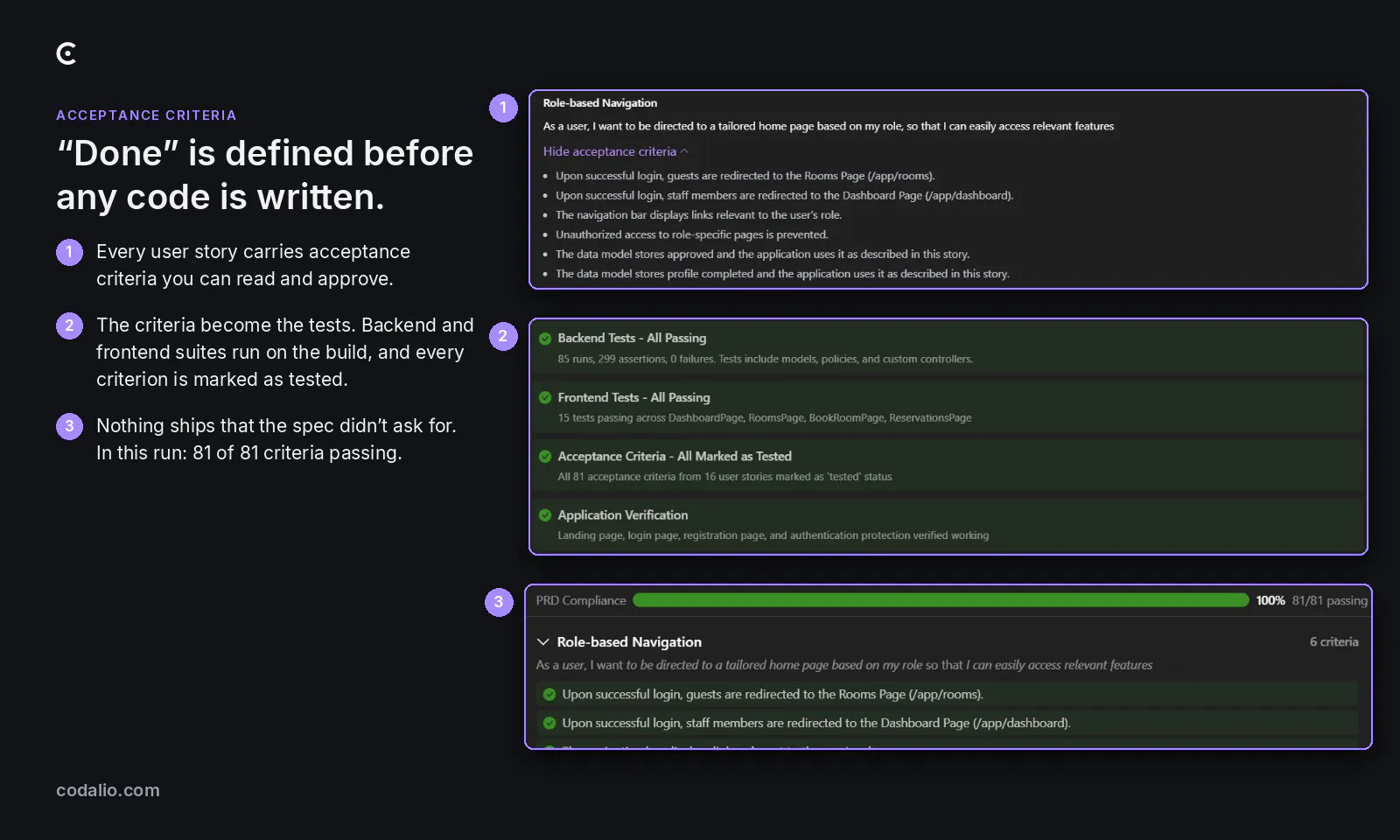This screenshot has height=840, width=1400.
Task: Click the green PRD Compliance progress bar
Action: pyautogui.click(x=941, y=600)
